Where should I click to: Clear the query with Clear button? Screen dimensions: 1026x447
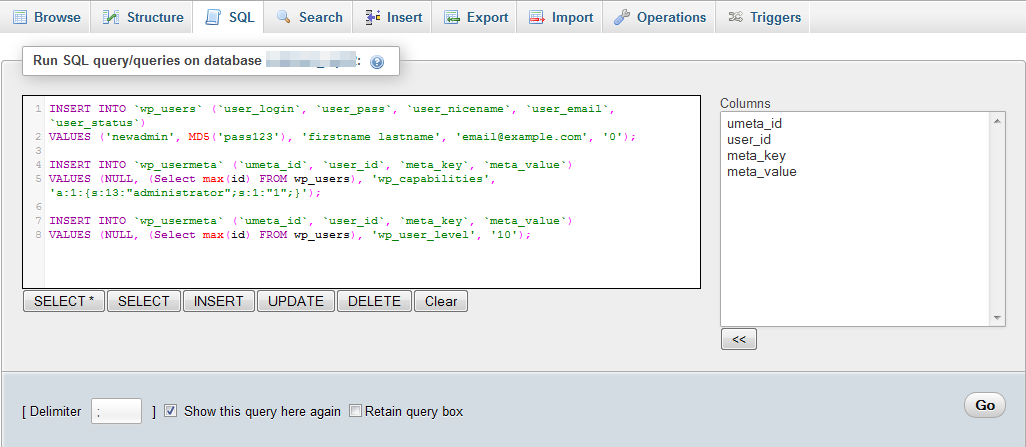pyautogui.click(x=441, y=301)
